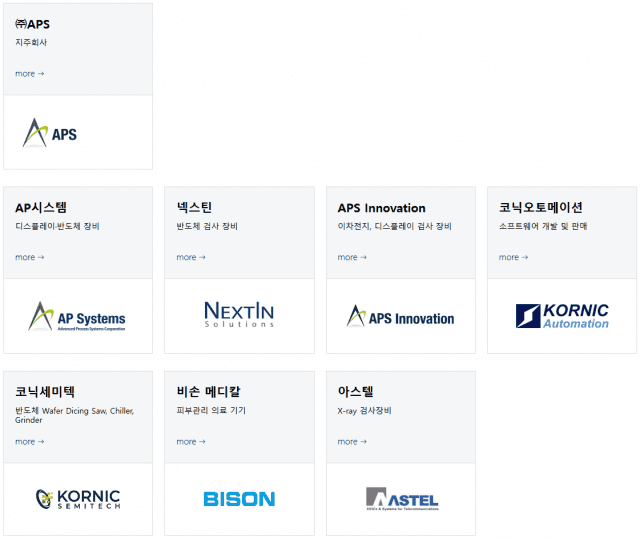
Task: Click the 소프트웨어 개발 및 판매 description
Action: pyautogui.click(x=543, y=226)
